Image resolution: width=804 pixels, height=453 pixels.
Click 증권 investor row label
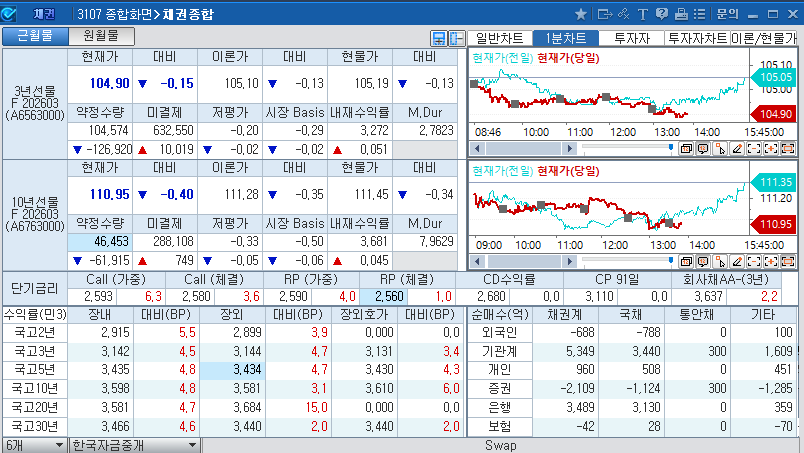[x=499, y=388]
